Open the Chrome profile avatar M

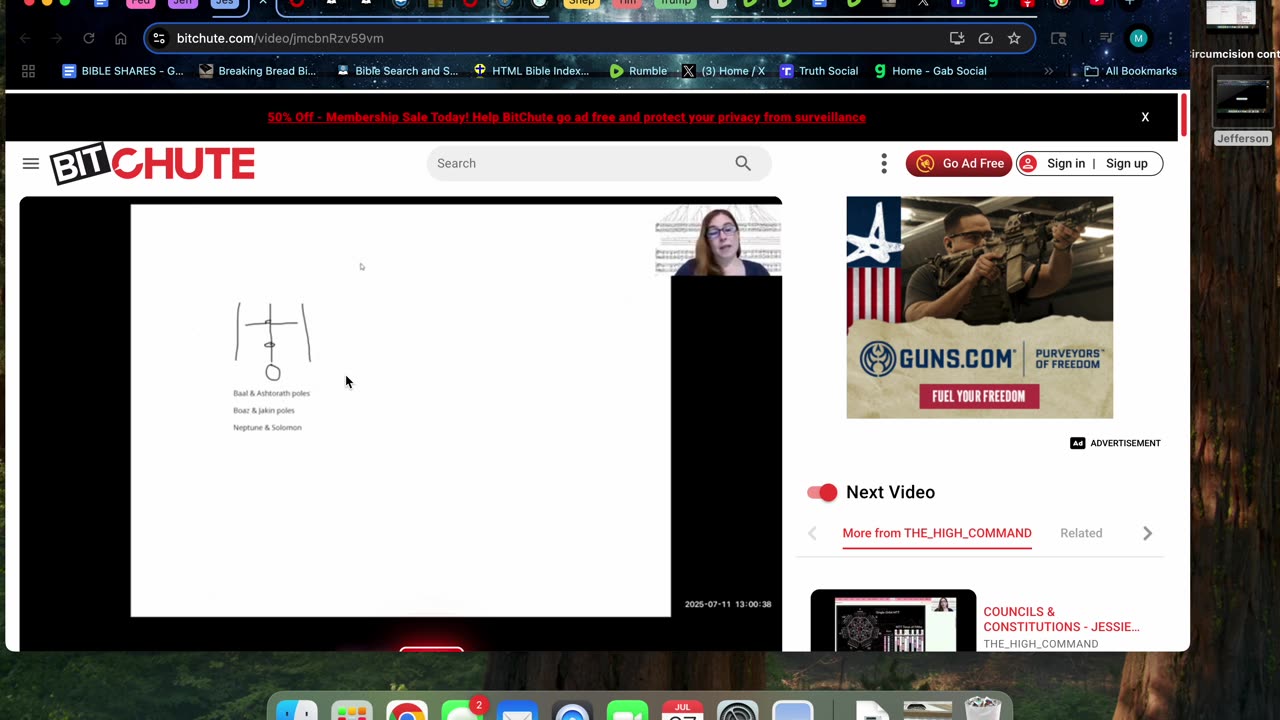(1138, 38)
